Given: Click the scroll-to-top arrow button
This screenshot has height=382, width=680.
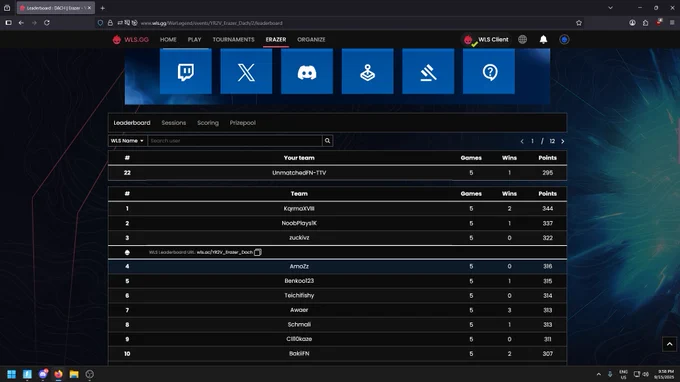Looking at the screenshot, I should [670, 344].
